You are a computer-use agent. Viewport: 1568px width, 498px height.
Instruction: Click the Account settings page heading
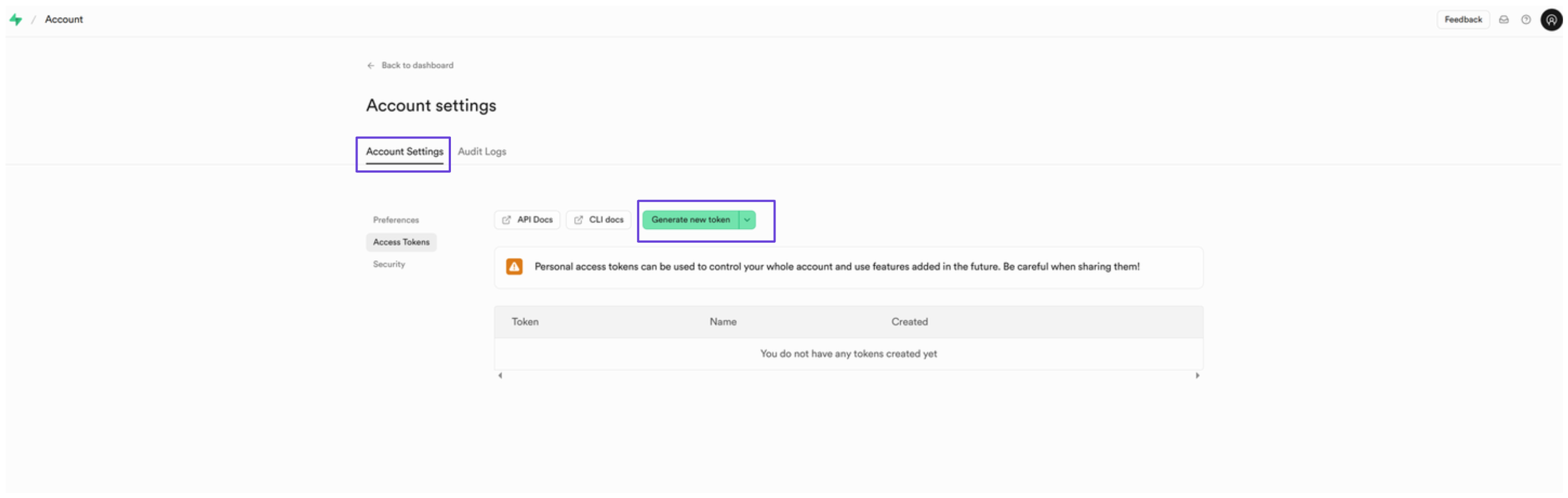click(431, 106)
